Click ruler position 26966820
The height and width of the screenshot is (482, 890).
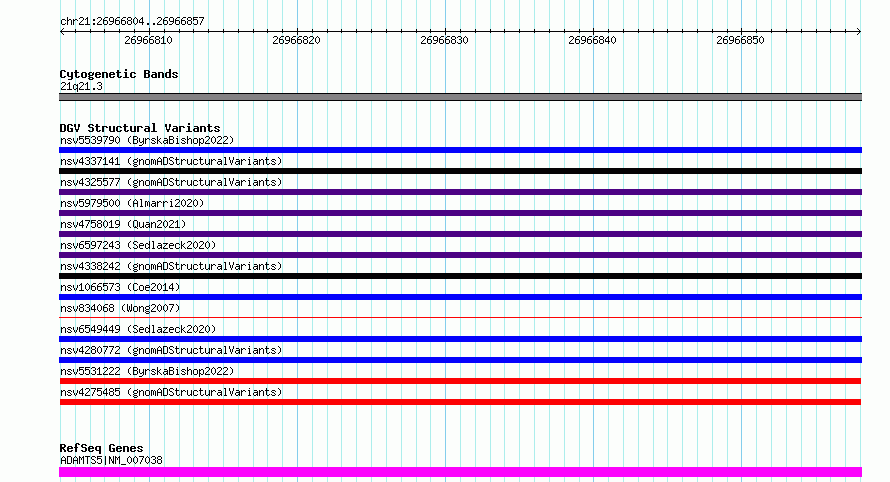296,40
